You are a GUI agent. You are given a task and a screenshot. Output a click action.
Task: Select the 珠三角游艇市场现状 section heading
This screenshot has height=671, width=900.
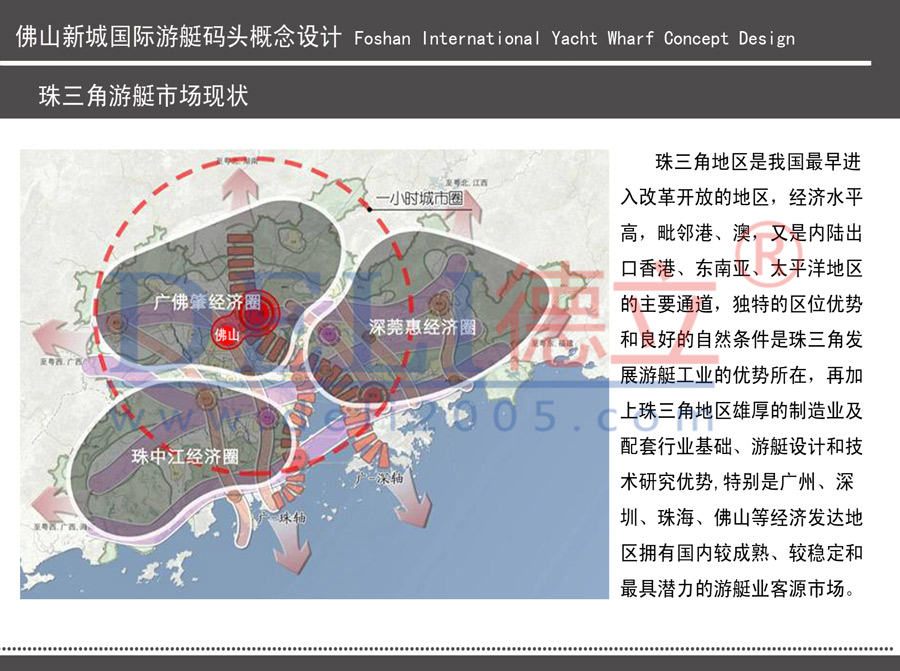point(143,97)
